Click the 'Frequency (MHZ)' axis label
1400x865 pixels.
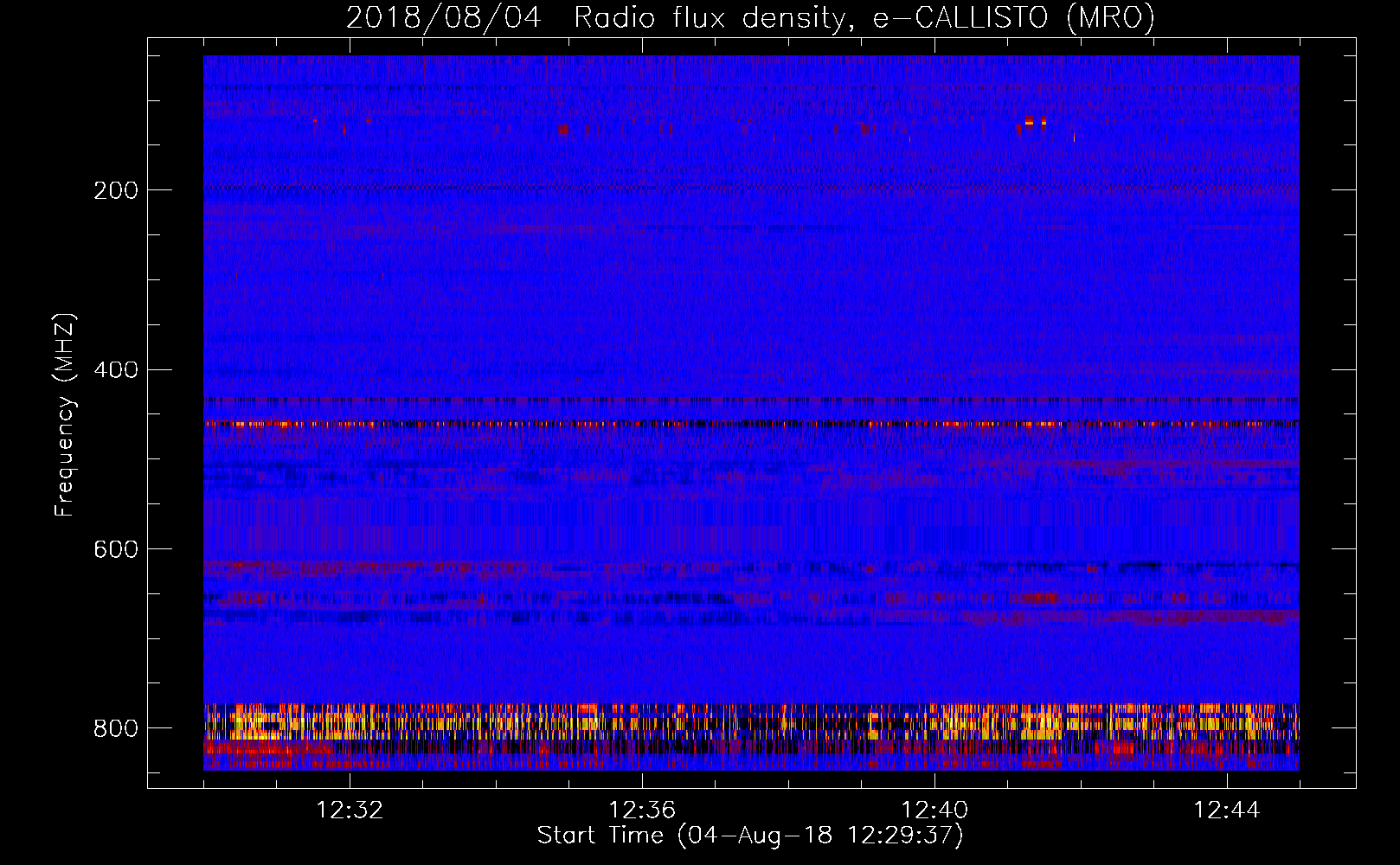coord(64,415)
